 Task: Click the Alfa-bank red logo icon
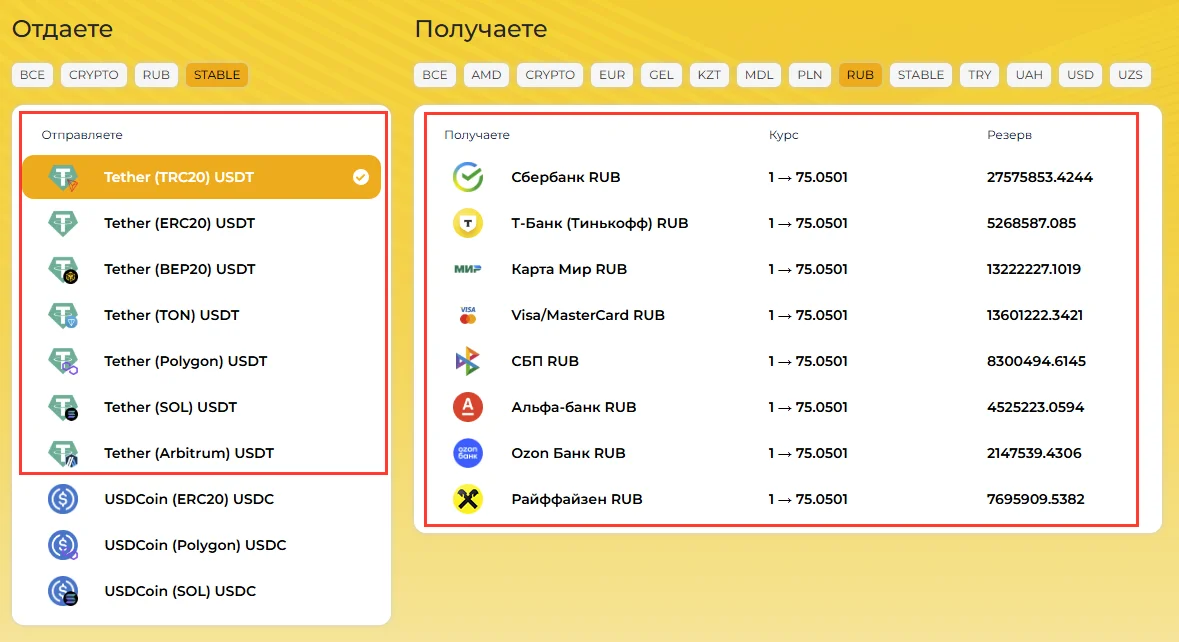pos(468,407)
